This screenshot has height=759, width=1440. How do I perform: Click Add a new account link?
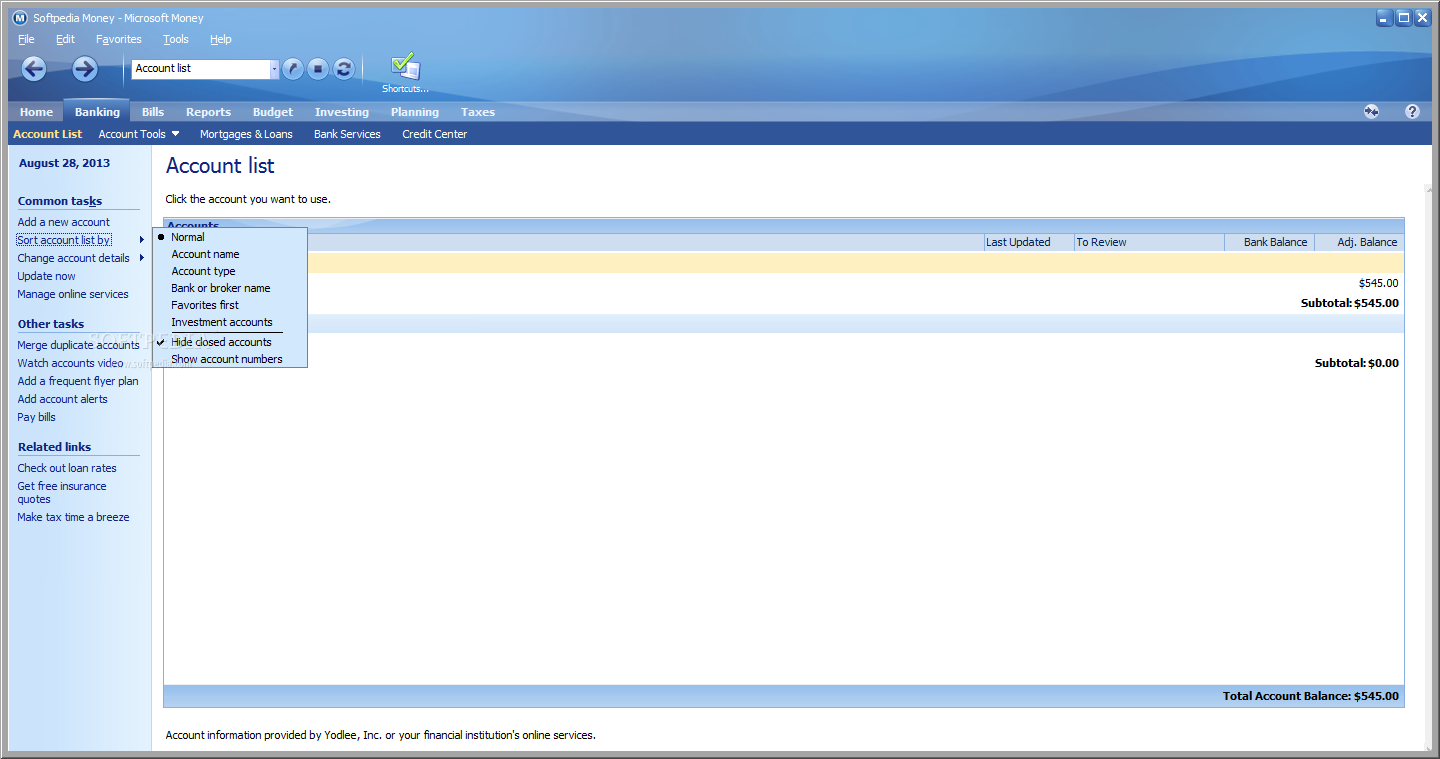coord(64,222)
